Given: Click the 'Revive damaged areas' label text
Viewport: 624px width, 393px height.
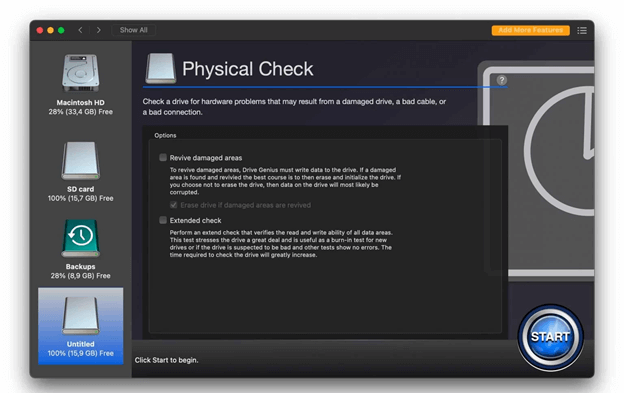Looking at the screenshot, I should [206, 158].
